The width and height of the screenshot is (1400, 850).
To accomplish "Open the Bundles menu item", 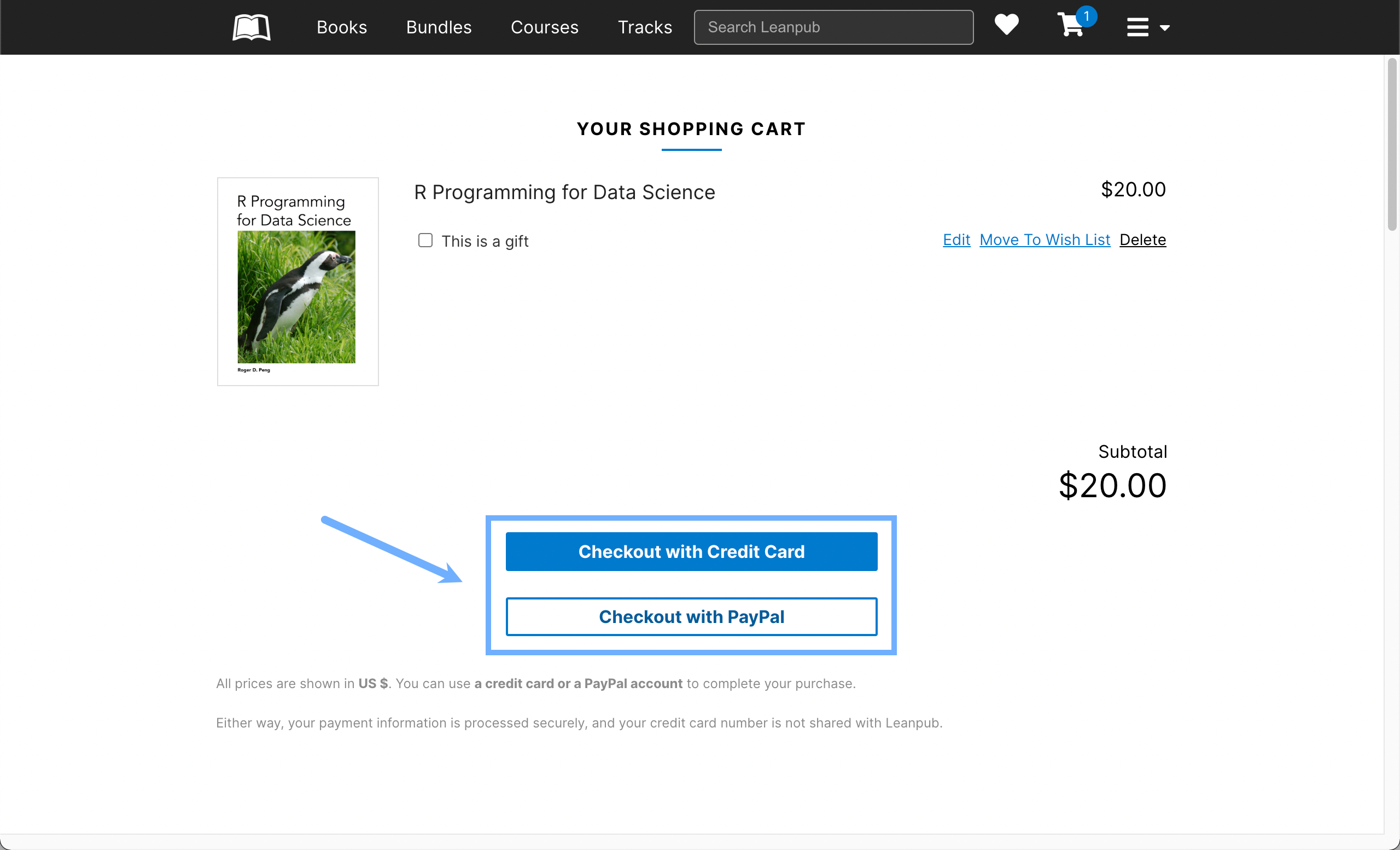I will [439, 27].
